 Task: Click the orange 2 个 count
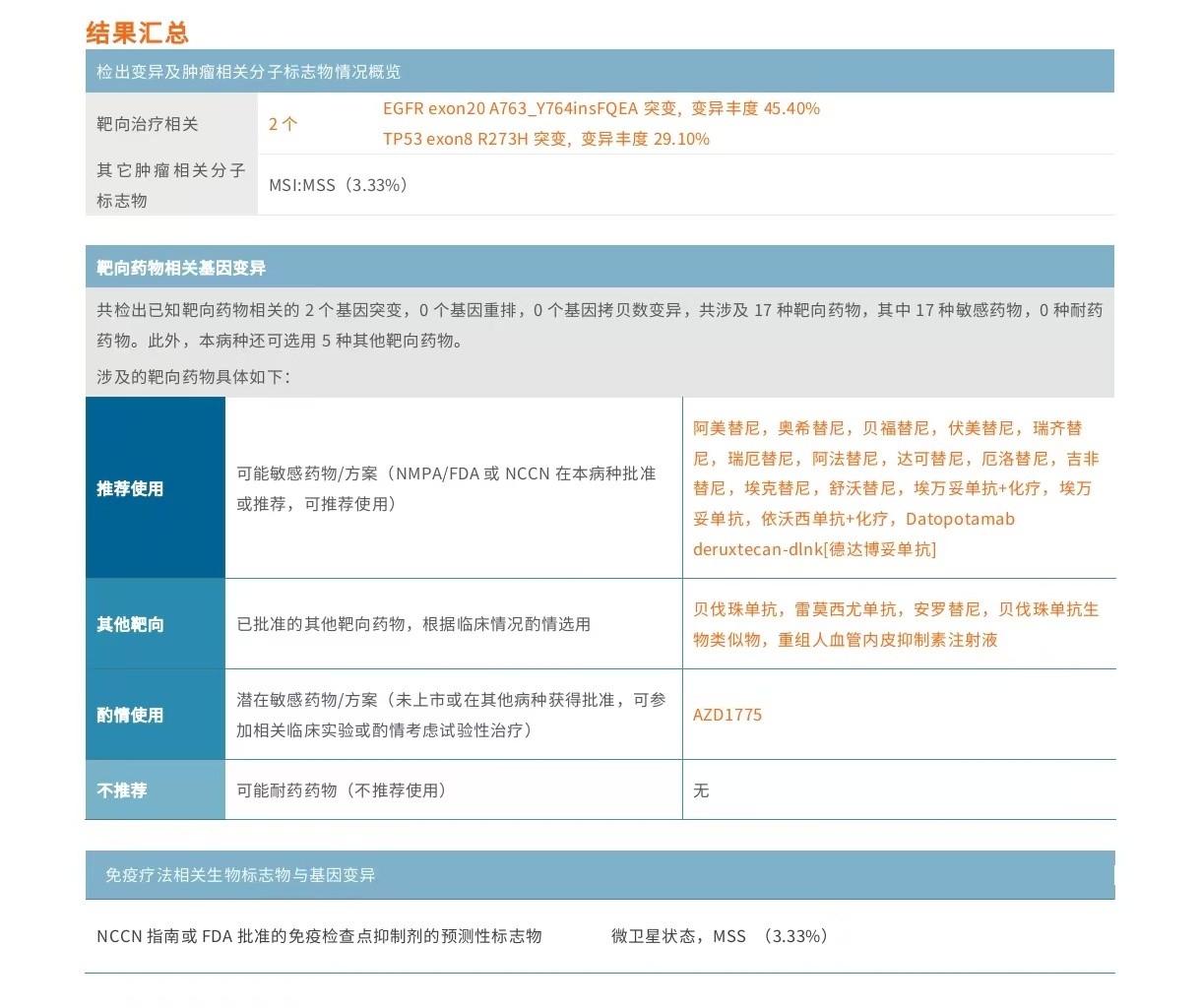[x=283, y=124]
